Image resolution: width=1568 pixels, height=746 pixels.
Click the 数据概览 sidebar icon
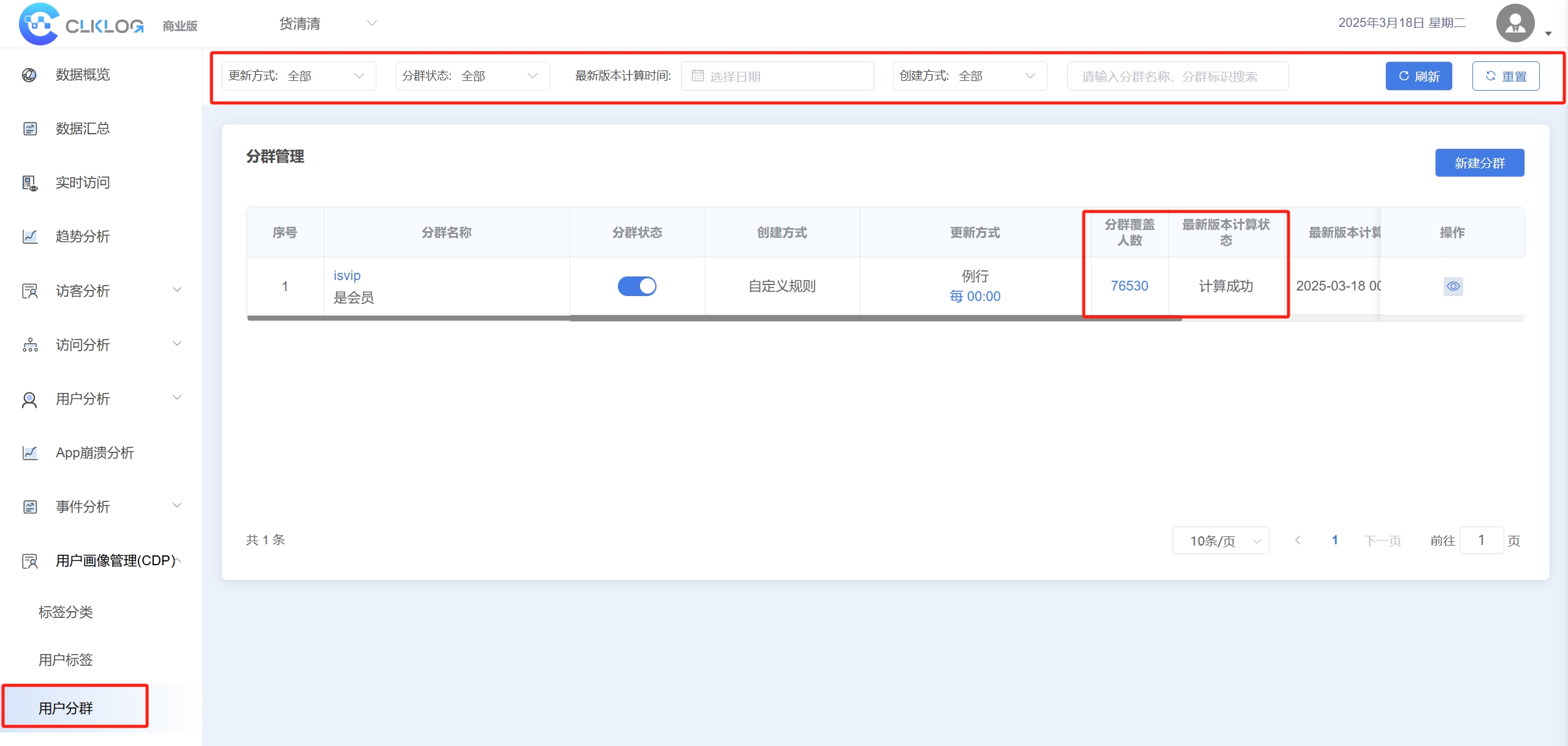click(29, 75)
